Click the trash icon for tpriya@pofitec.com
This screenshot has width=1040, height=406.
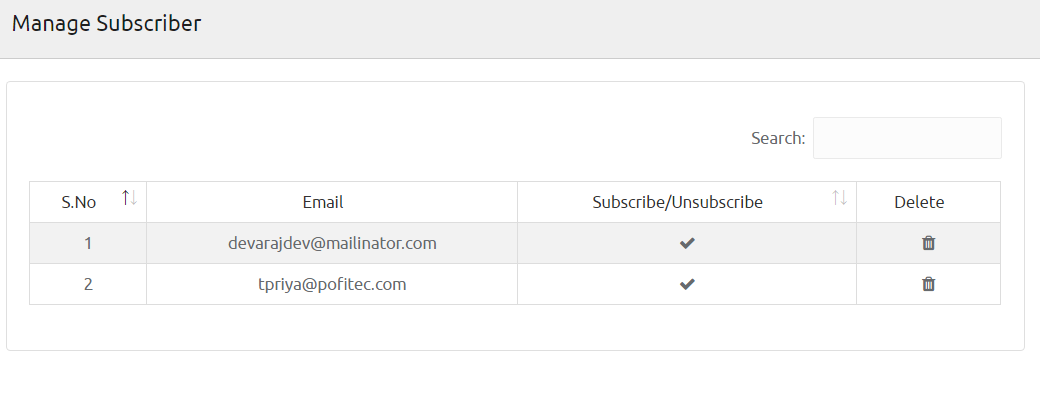click(929, 284)
